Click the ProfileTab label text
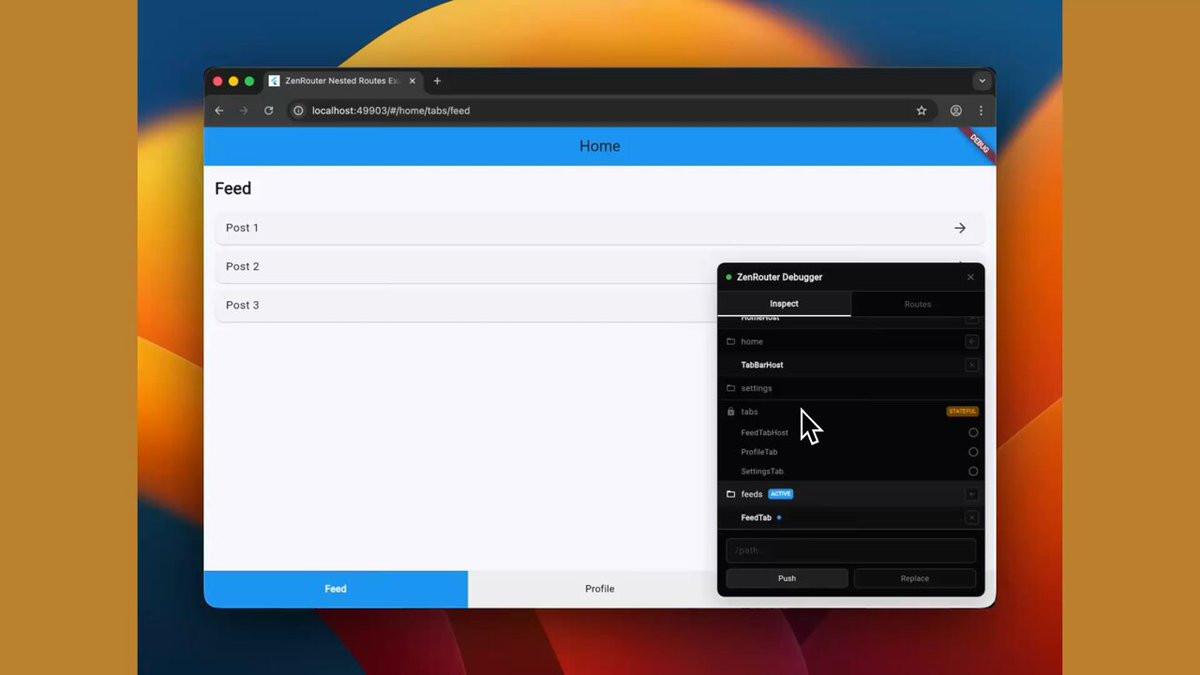The width and height of the screenshot is (1200, 675). click(x=759, y=452)
